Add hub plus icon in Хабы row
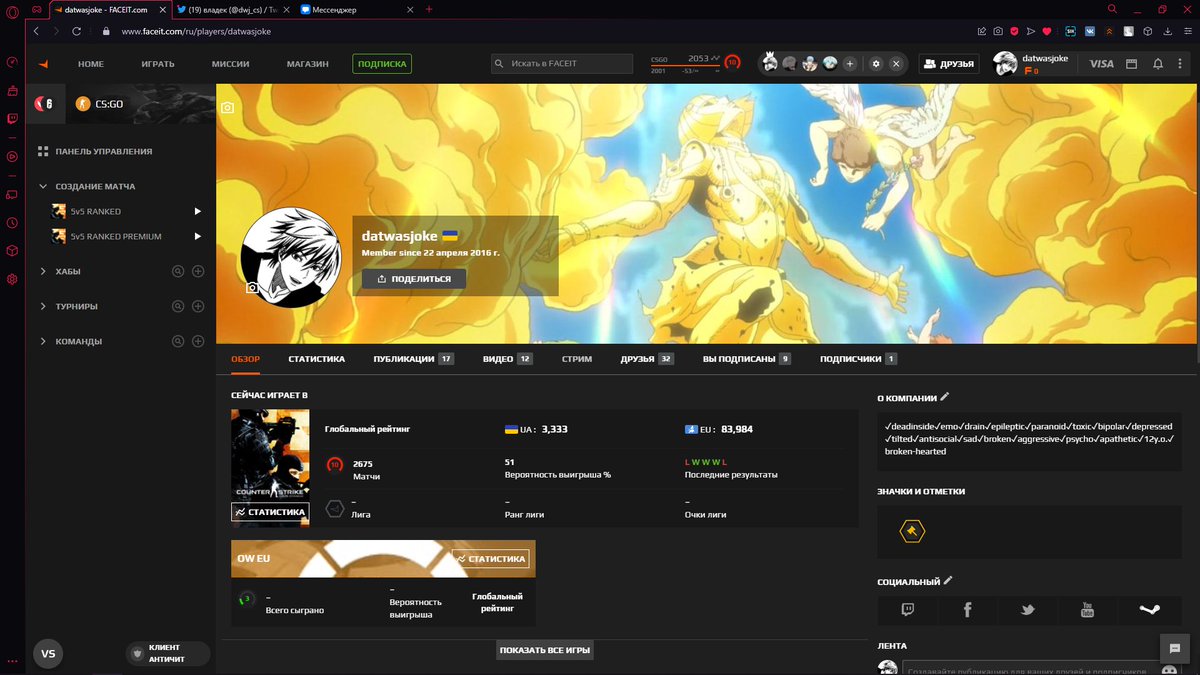 pyautogui.click(x=198, y=271)
